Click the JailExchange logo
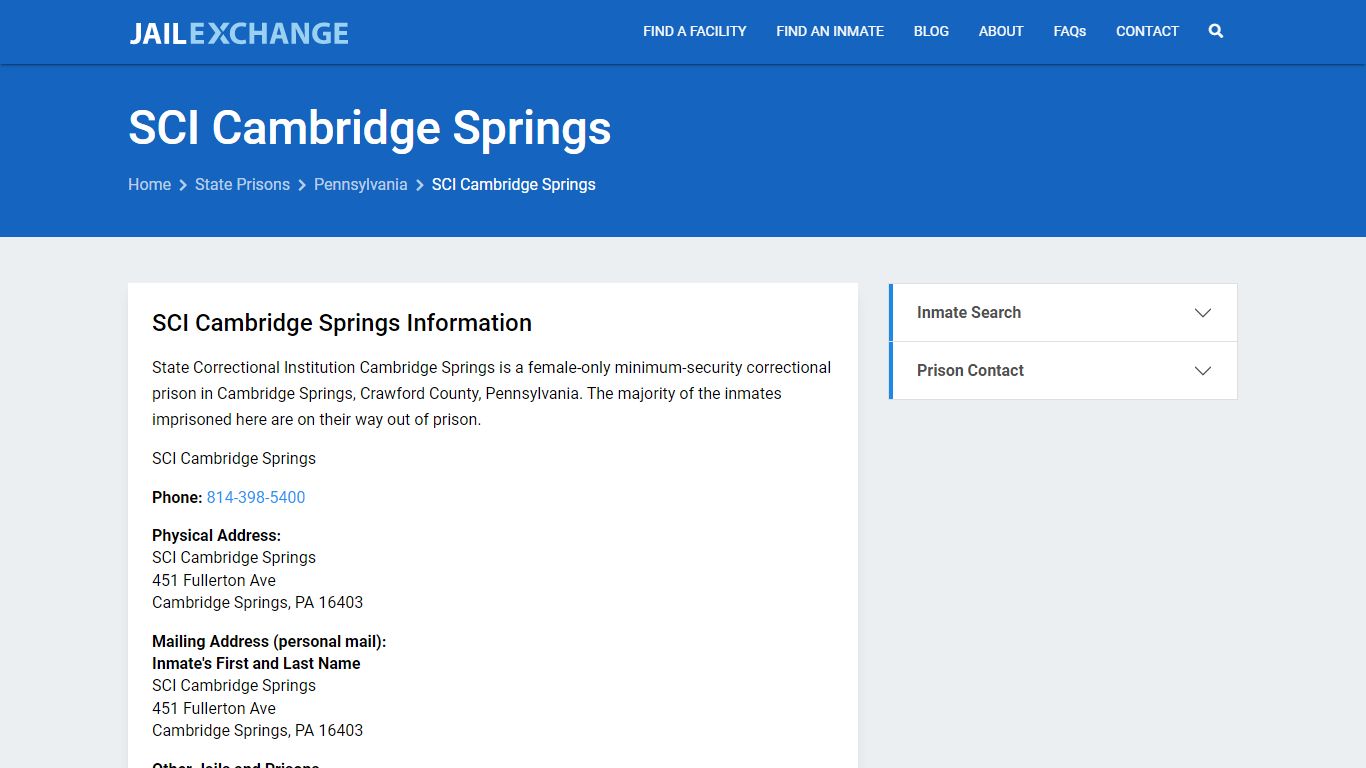The image size is (1366, 768). click(239, 33)
